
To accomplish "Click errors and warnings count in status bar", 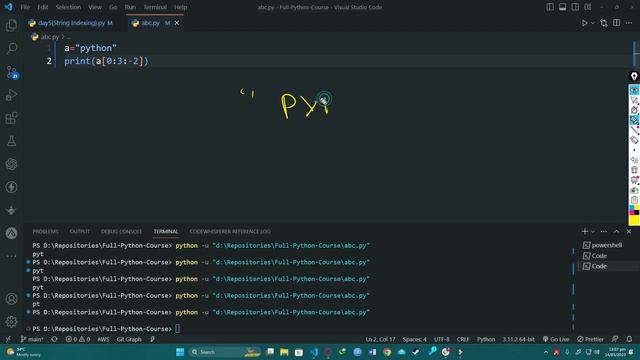I will (78, 339).
